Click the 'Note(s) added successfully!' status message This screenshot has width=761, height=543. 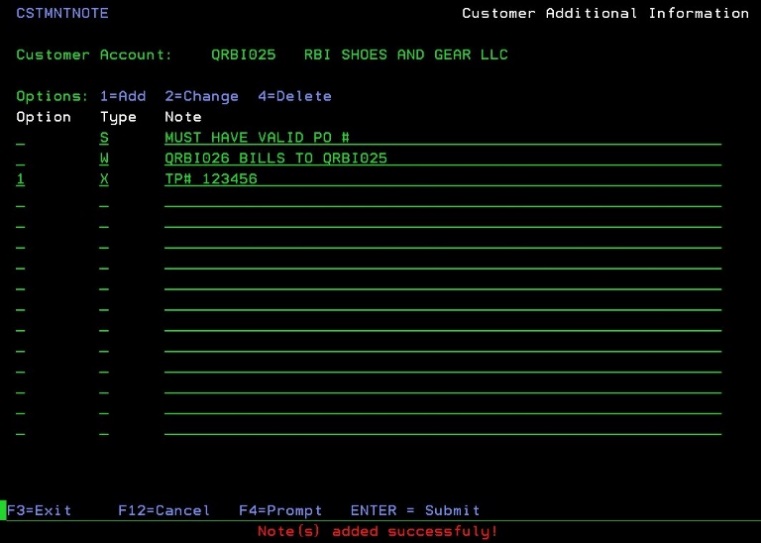pyautogui.click(x=377, y=531)
